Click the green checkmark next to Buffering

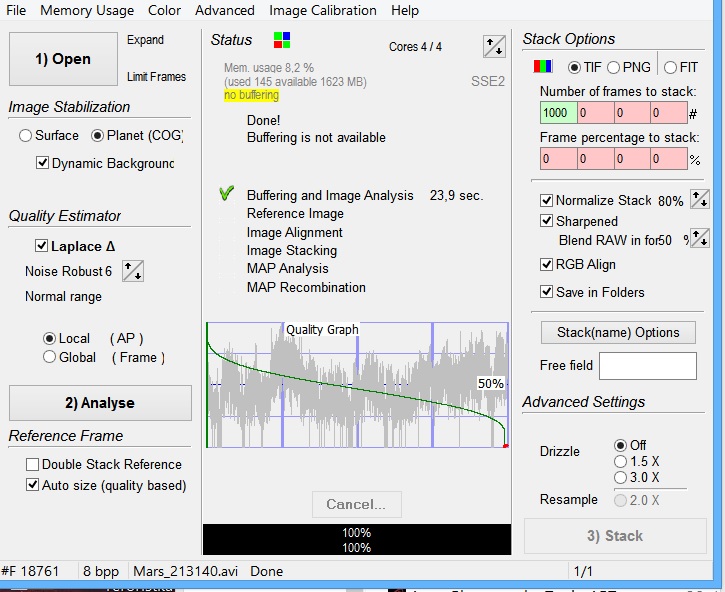pyautogui.click(x=226, y=195)
